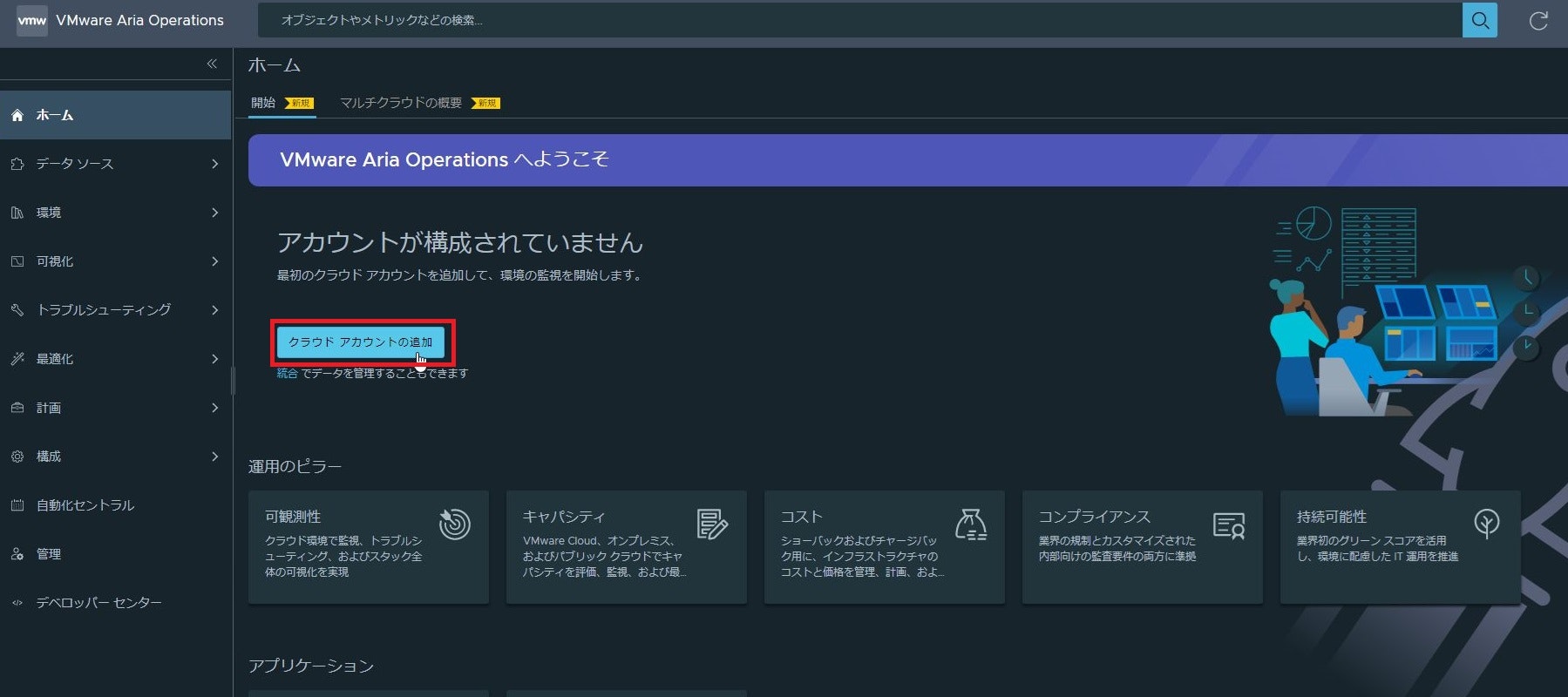This screenshot has width=1568, height=697.
Task: Open the コスト pillar card
Action: 885,547
